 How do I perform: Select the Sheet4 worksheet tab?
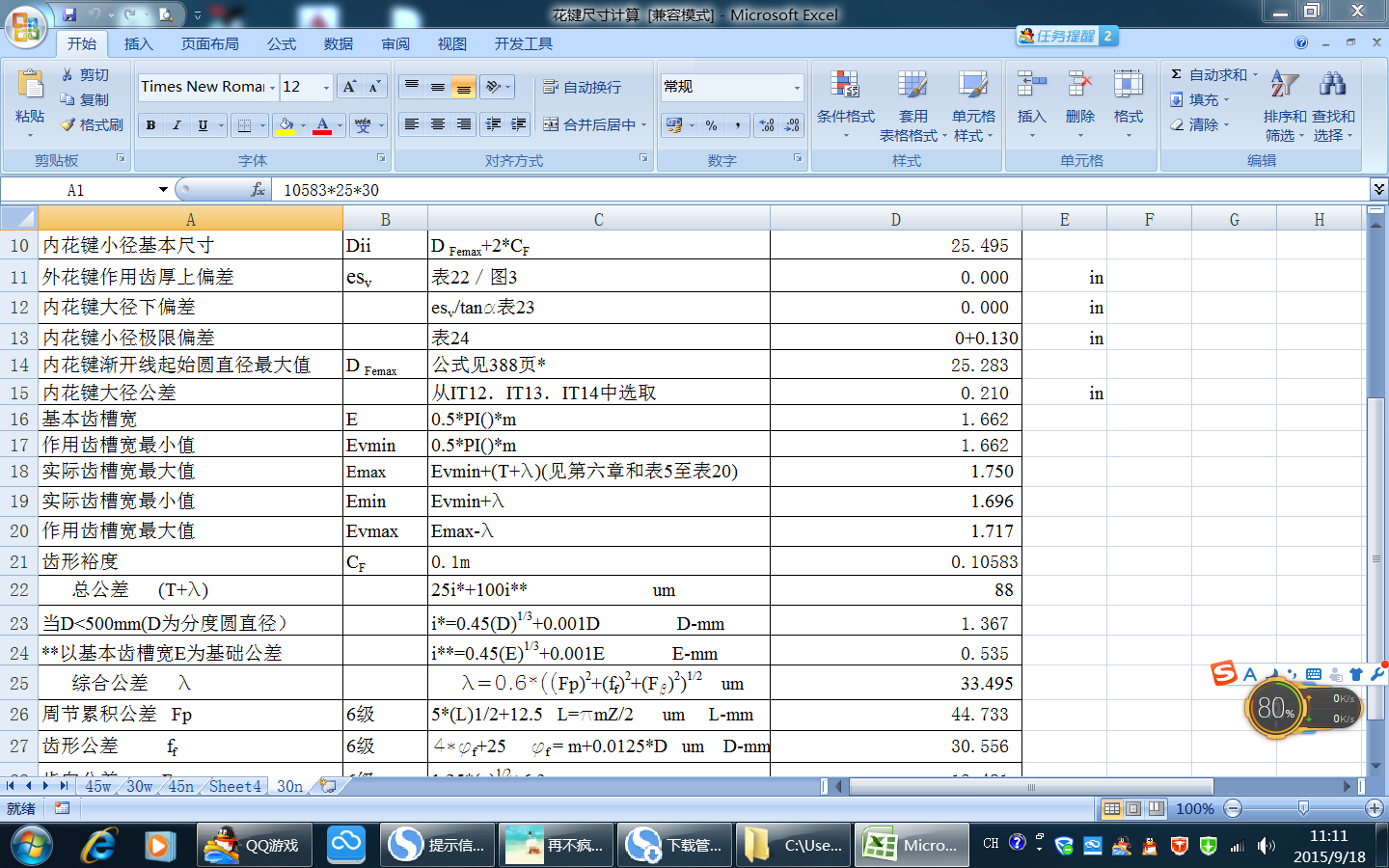(x=235, y=786)
